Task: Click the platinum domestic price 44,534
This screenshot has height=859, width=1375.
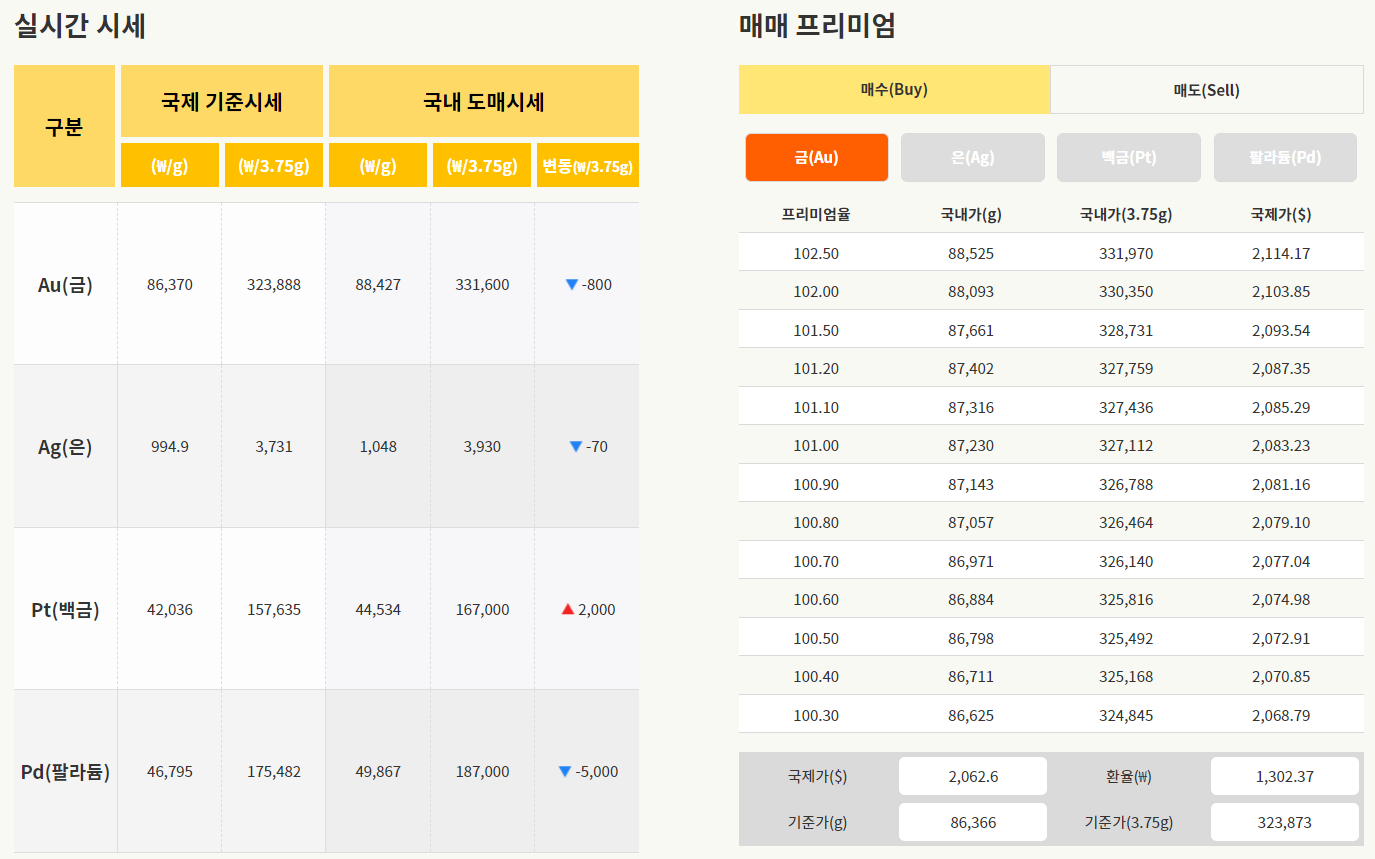Action: click(378, 609)
